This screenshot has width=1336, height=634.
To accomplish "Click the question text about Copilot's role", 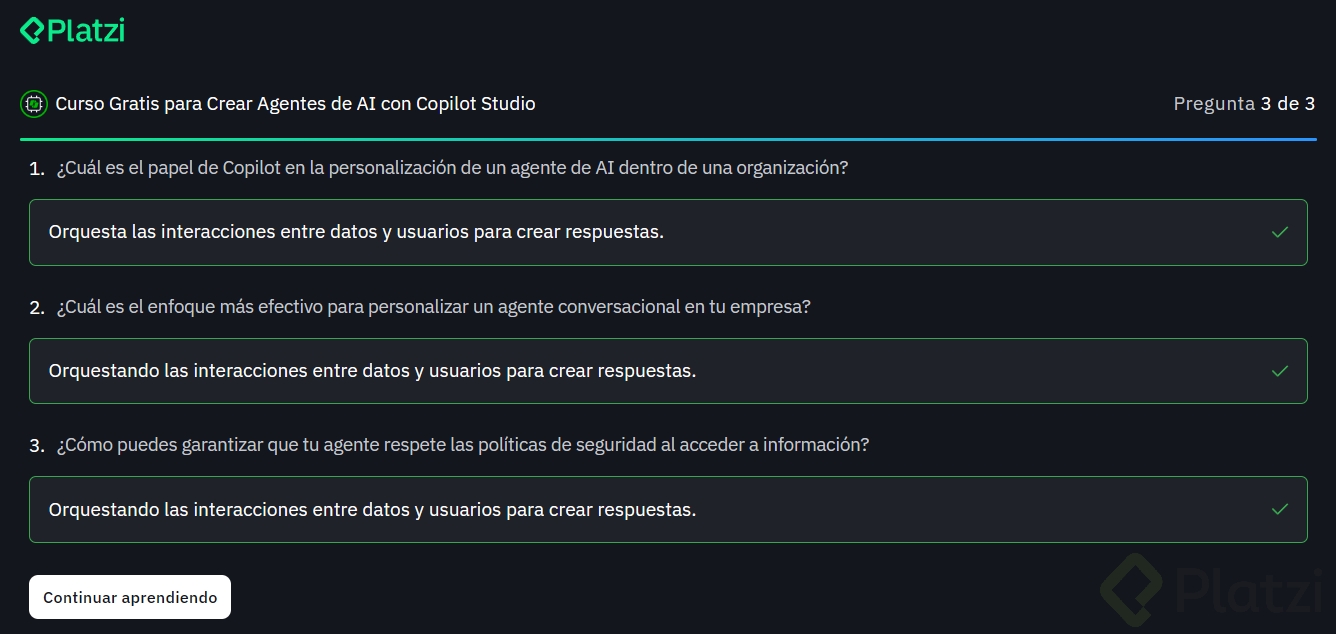I will (452, 168).
